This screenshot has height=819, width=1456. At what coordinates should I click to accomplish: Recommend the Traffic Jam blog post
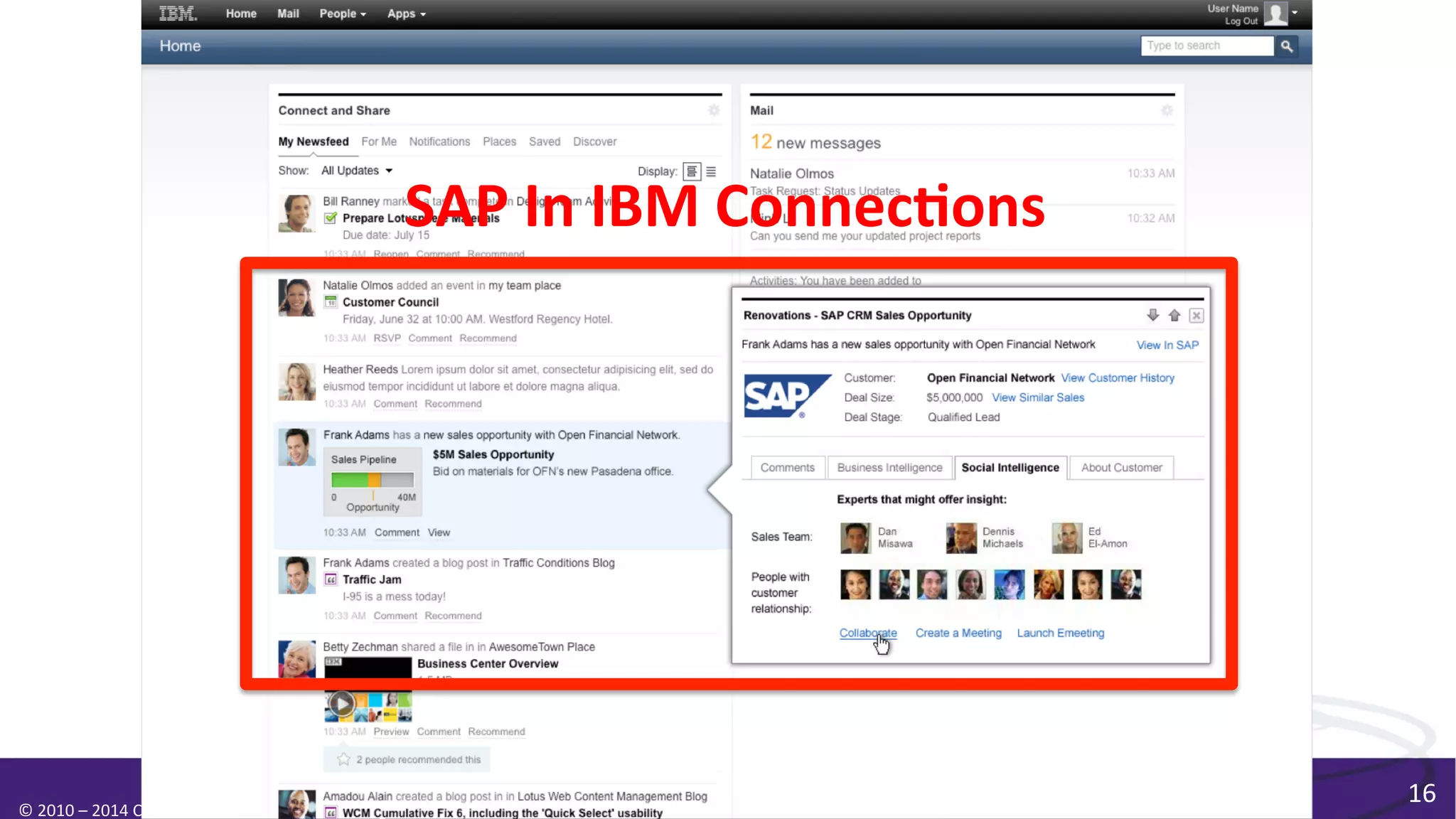tap(453, 616)
